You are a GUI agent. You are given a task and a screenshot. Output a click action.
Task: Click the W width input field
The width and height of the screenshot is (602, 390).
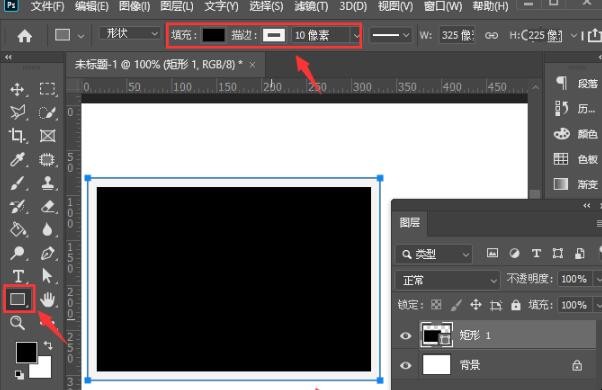coord(458,36)
